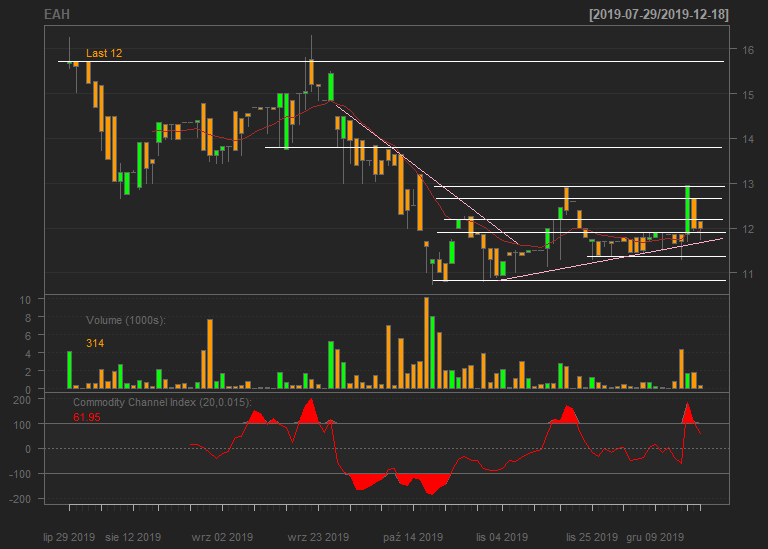Viewport: 768px width, 549px height.
Task: Click date label 'sie 12 2019'
Action: pyautogui.click(x=133, y=537)
